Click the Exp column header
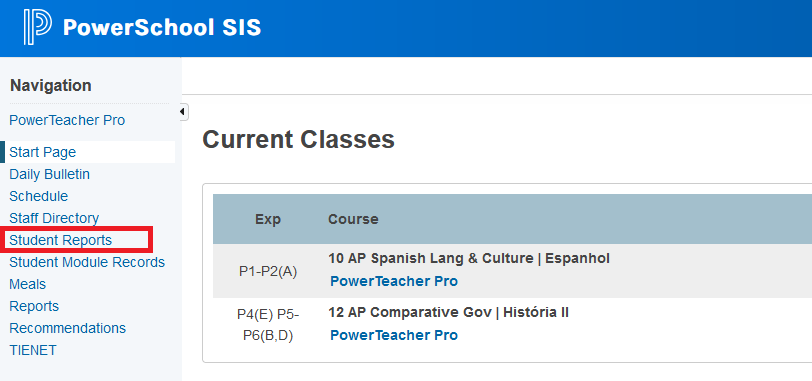The height and width of the screenshot is (381, 812). (x=268, y=219)
